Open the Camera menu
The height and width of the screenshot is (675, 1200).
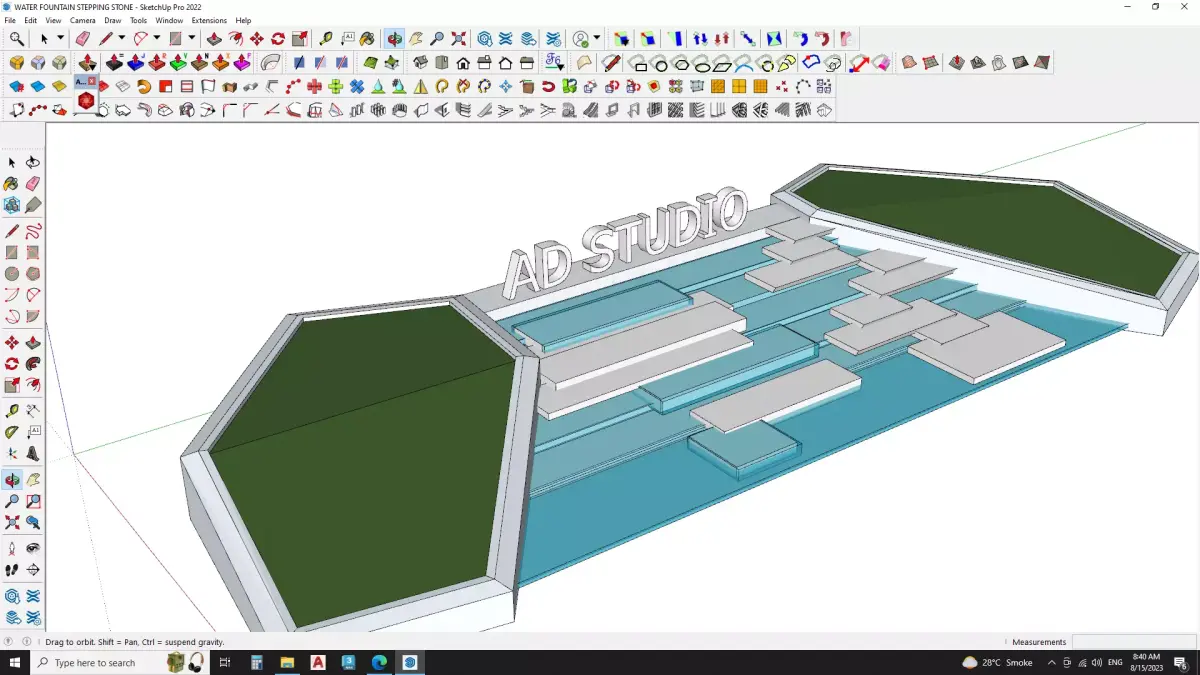pos(83,20)
